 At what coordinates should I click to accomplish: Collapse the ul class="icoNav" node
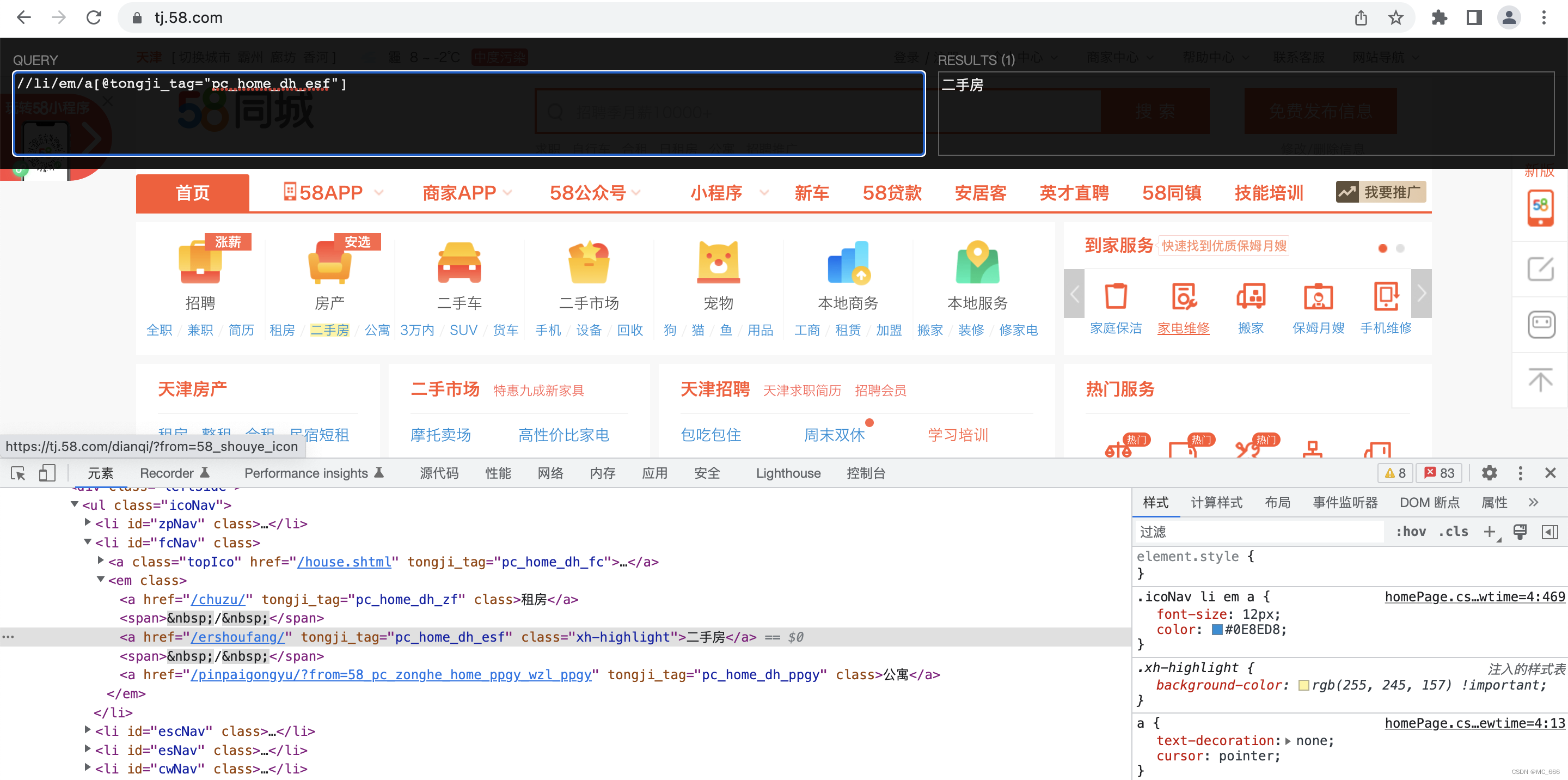pos(74,504)
